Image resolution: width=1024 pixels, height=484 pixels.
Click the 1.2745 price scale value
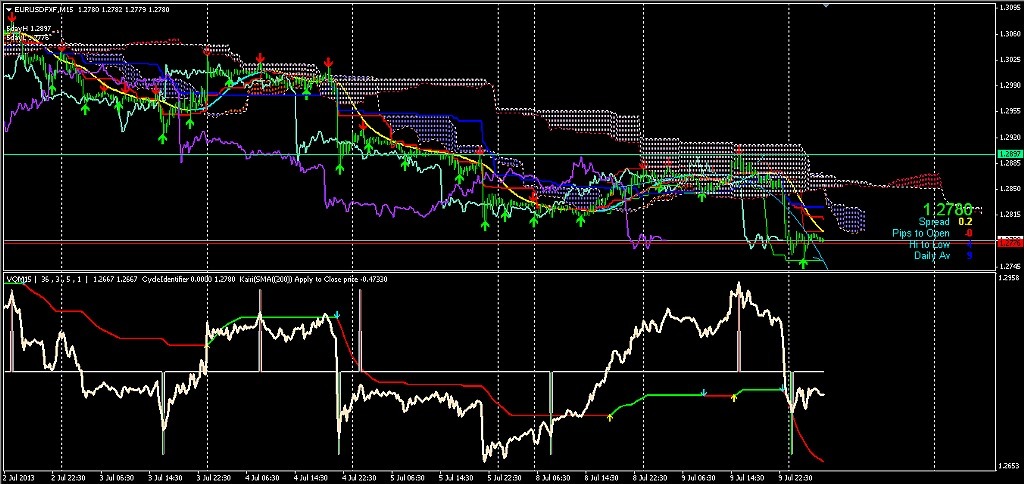tap(1010, 266)
